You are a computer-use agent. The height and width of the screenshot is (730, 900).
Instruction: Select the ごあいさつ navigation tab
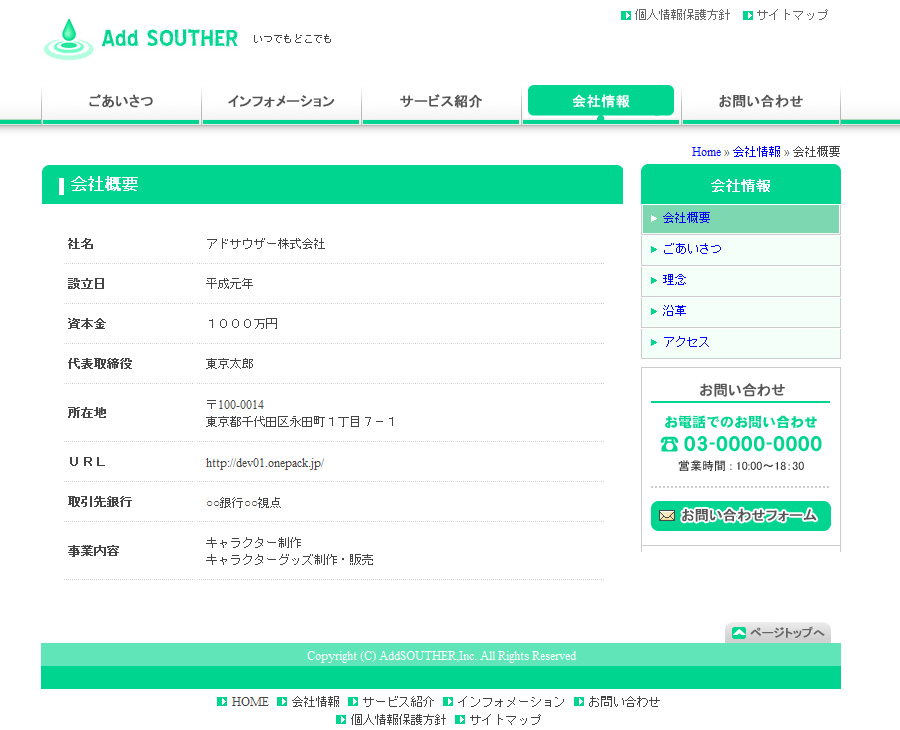[121, 102]
